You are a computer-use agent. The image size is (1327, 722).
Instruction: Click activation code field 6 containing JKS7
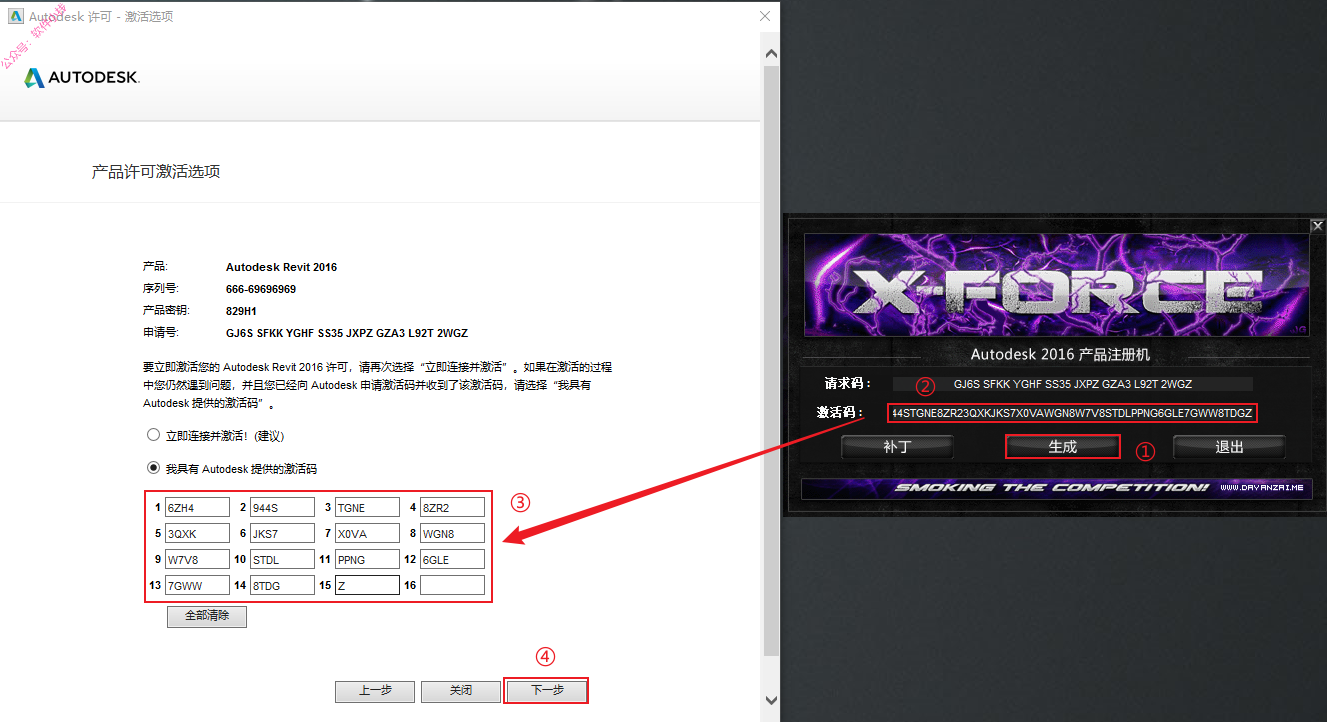pyautogui.click(x=282, y=533)
